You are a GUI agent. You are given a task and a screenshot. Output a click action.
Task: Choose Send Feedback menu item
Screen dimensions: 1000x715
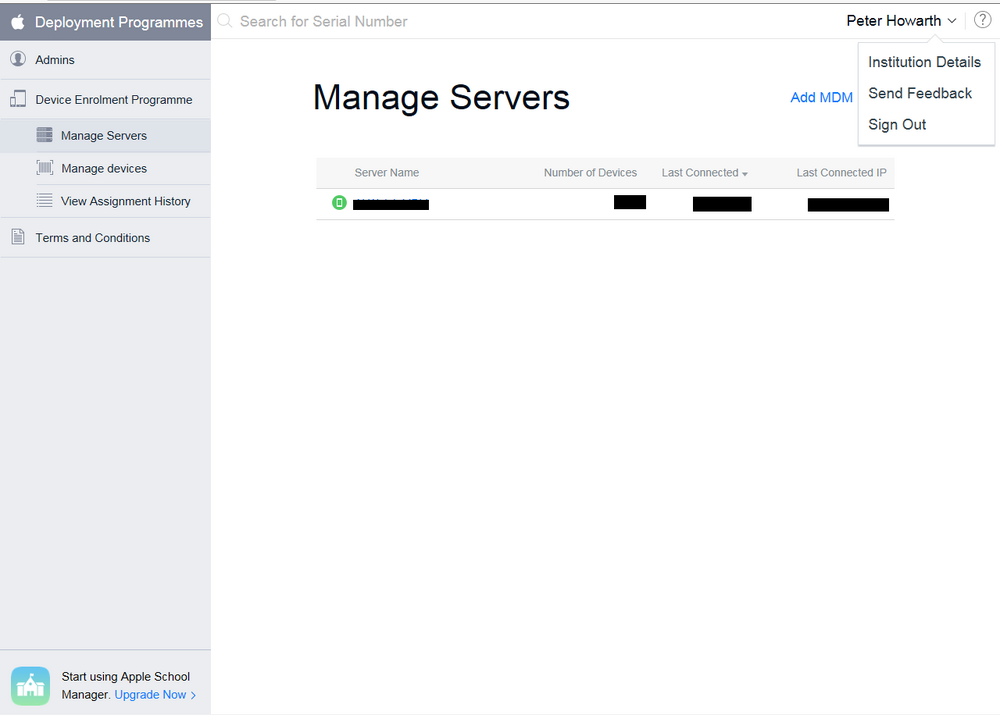[920, 93]
